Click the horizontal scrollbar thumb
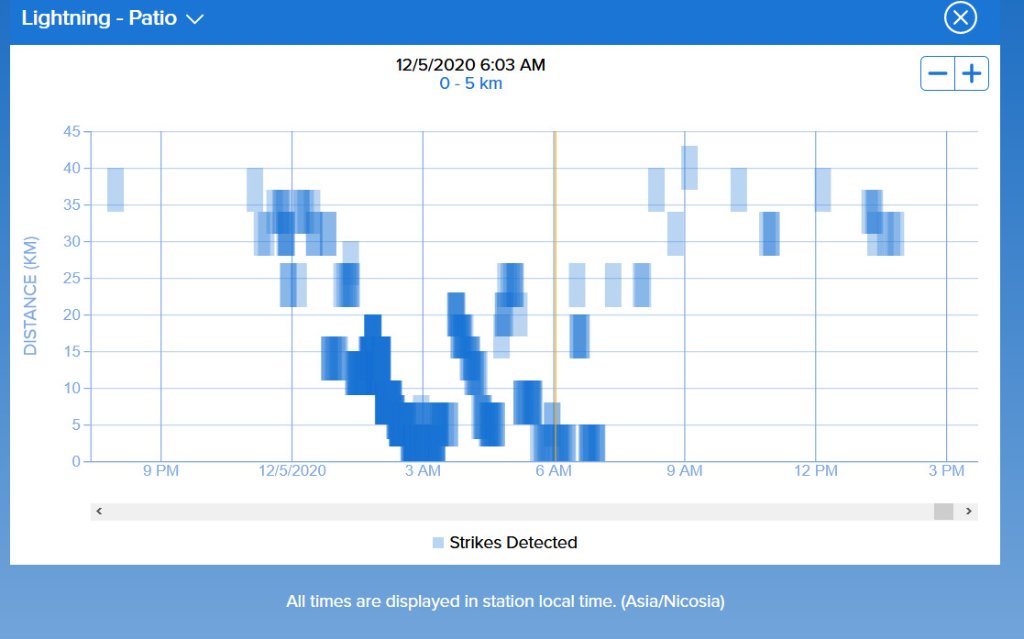 [x=943, y=511]
